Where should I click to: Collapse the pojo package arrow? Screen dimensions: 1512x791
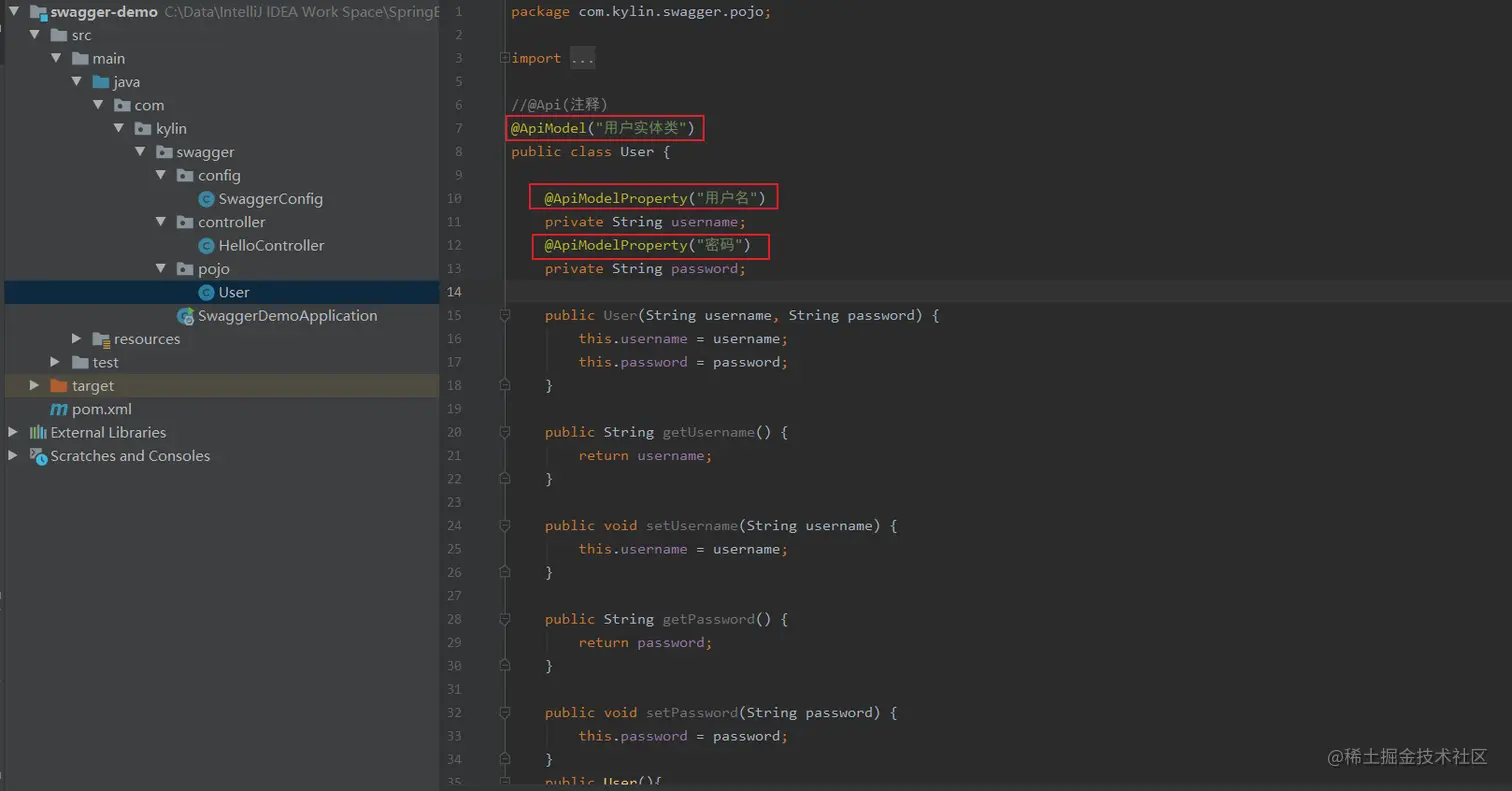pos(161,268)
